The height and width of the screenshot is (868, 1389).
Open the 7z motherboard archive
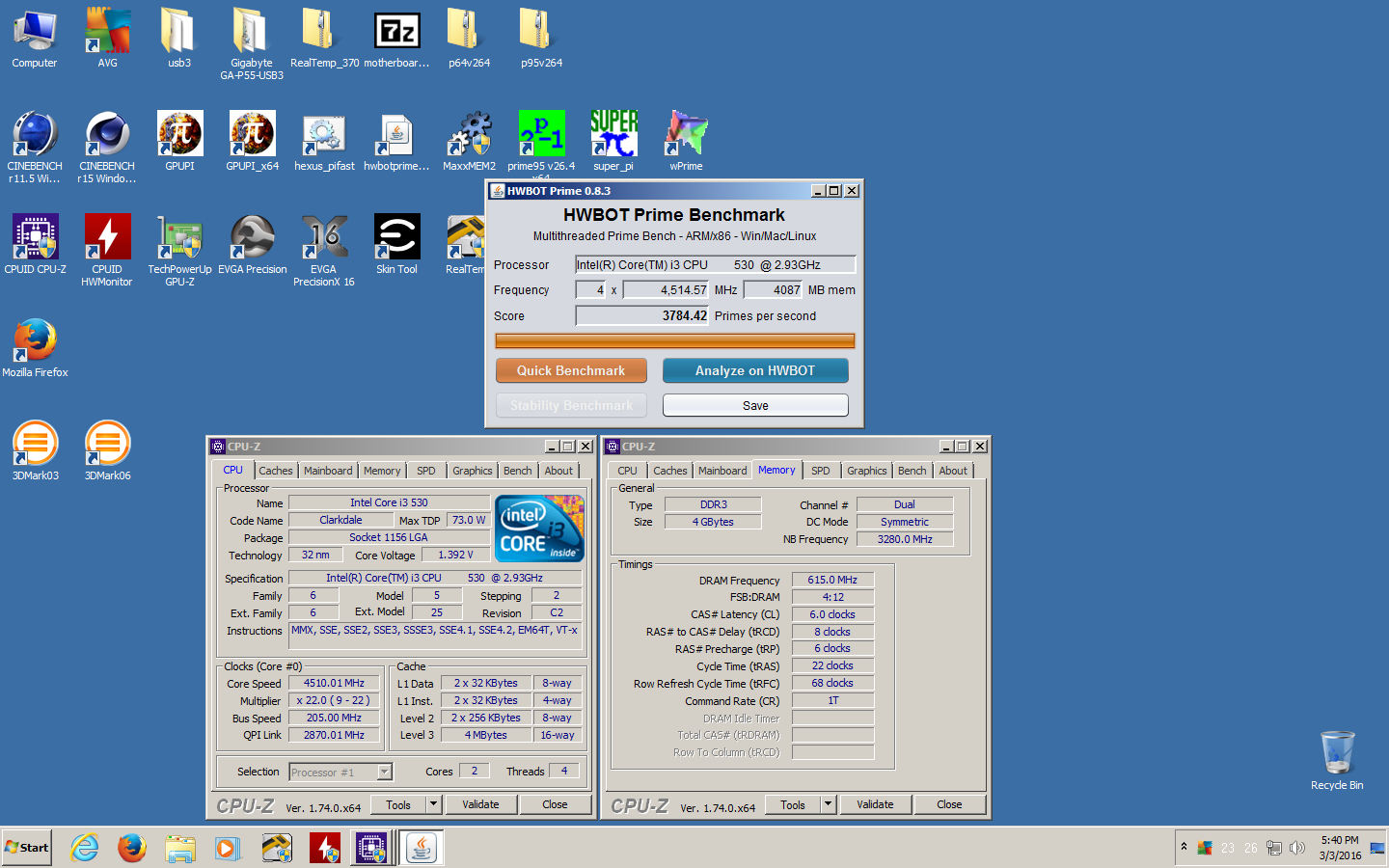click(396, 39)
